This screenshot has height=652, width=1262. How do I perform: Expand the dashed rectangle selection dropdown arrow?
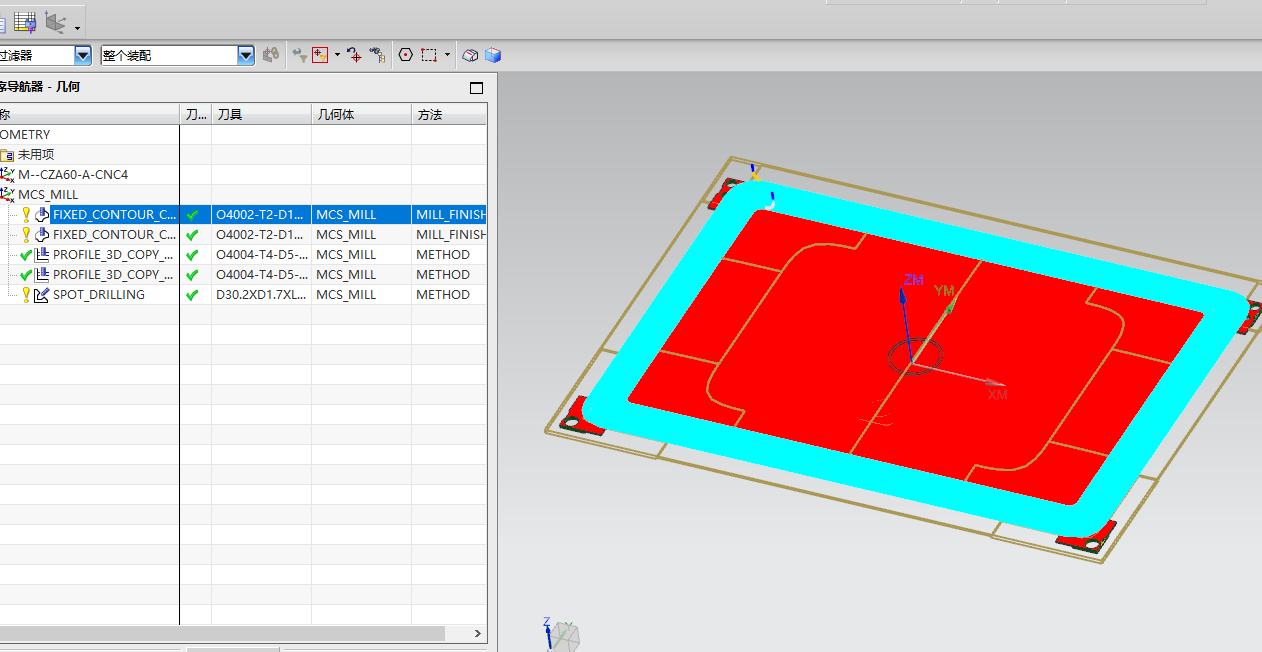[x=447, y=55]
